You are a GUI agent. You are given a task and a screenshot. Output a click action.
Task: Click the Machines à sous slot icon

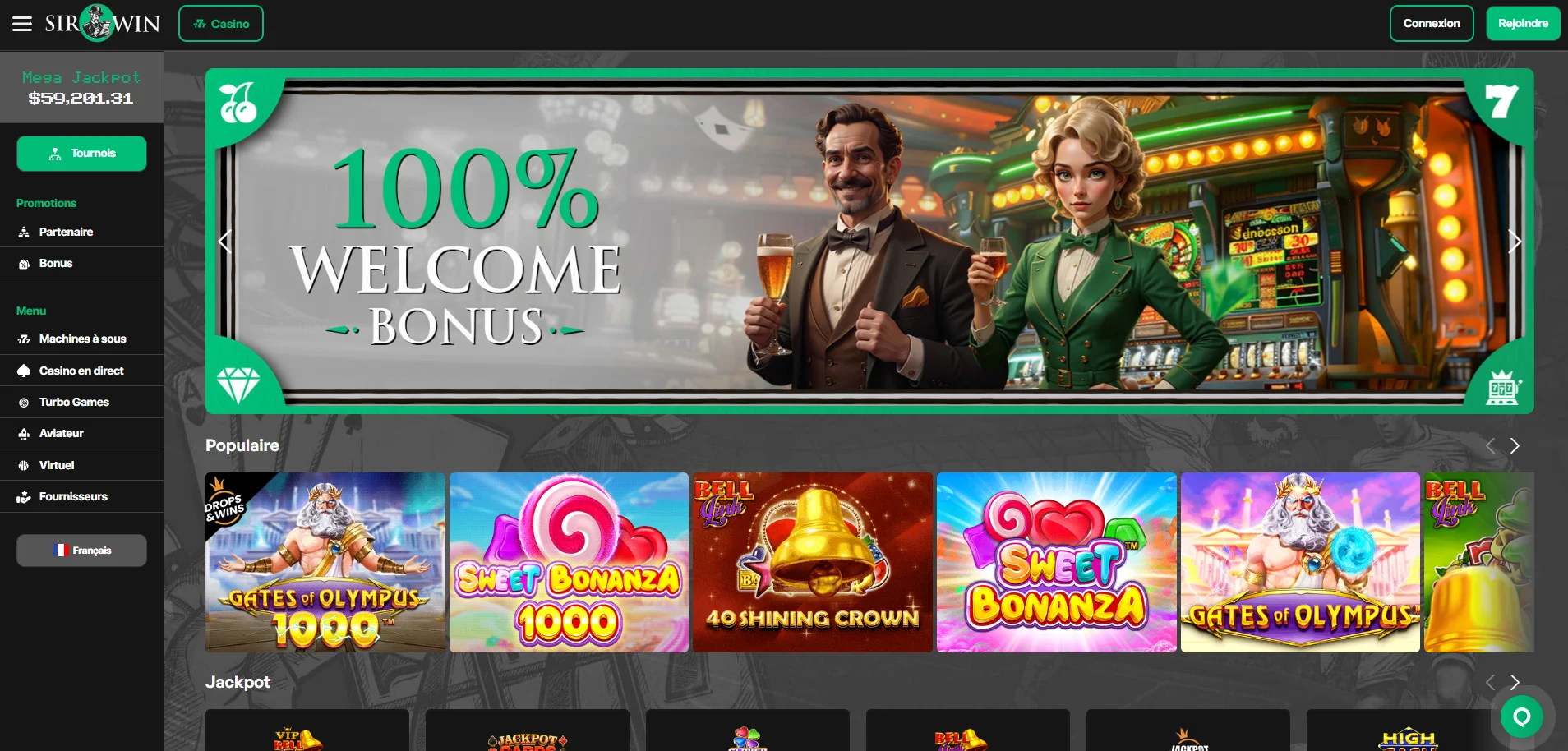[x=24, y=339]
